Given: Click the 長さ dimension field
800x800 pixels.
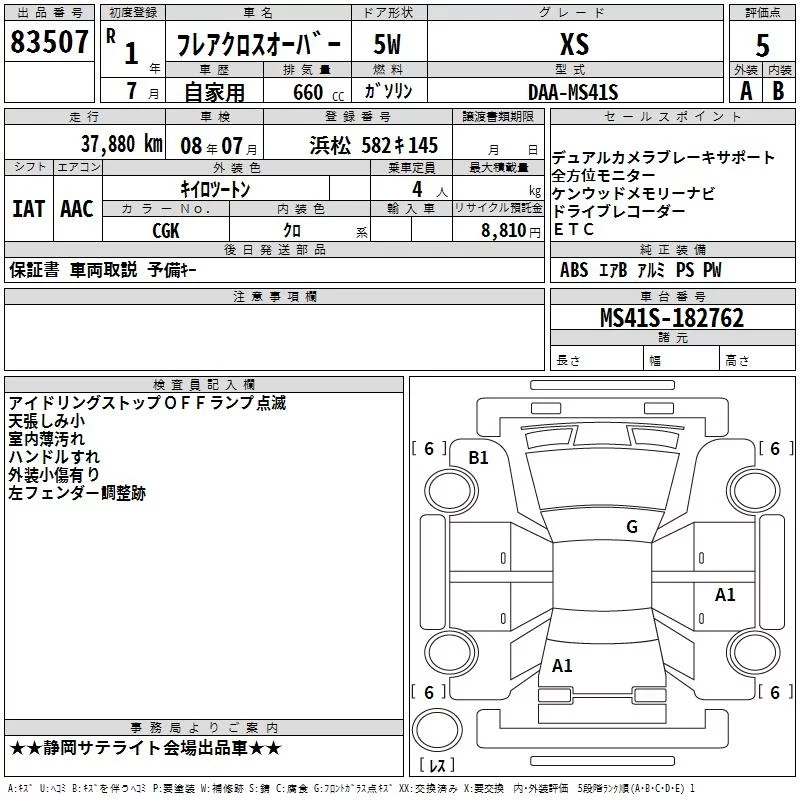Looking at the screenshot, I should [596, 360].
